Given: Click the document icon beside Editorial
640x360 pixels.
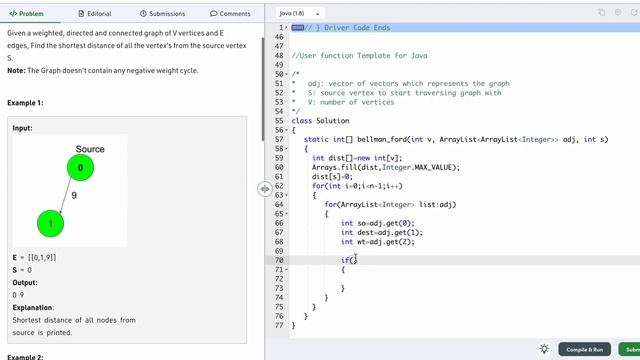Looking at the screenshot, I should tap(81, 13).
